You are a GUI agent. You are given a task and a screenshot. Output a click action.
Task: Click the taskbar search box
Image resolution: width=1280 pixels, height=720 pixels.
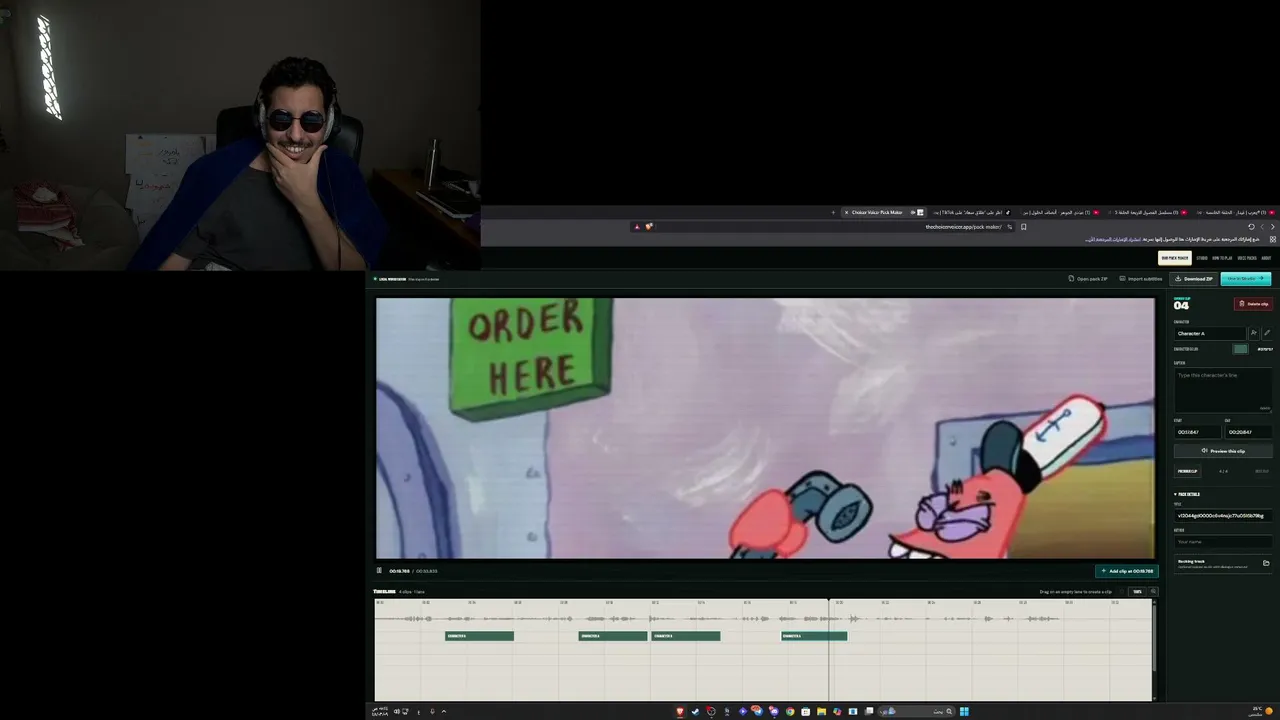pyautogui.click(x=917, y=712)
